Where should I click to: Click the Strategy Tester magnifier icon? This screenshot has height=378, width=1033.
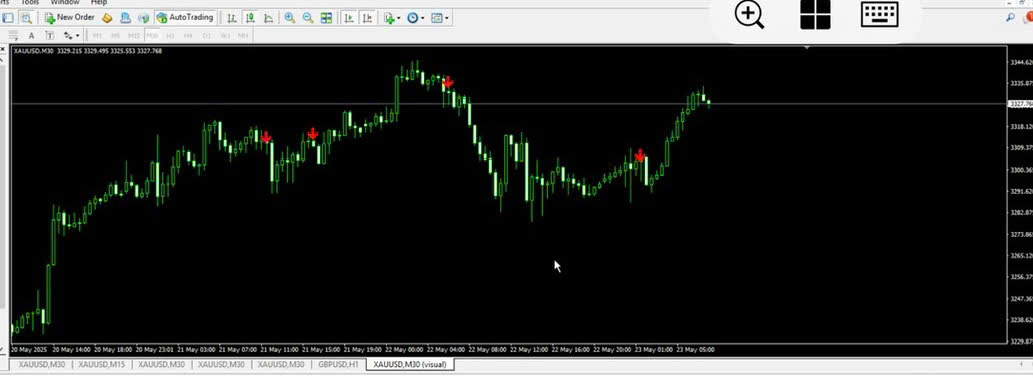click(26, 18)
